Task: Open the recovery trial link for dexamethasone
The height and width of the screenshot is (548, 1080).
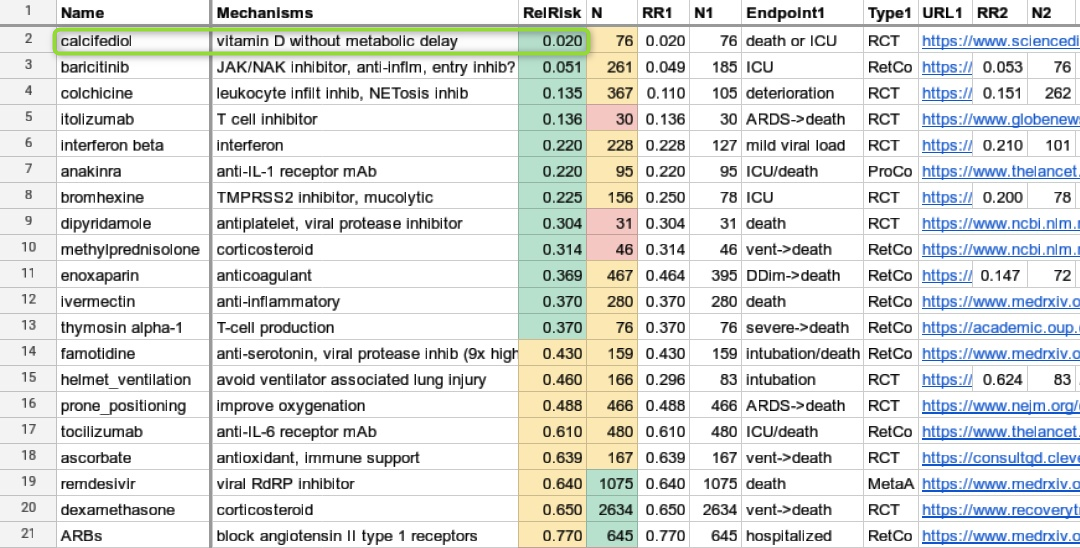Action: coord(1000,509)
